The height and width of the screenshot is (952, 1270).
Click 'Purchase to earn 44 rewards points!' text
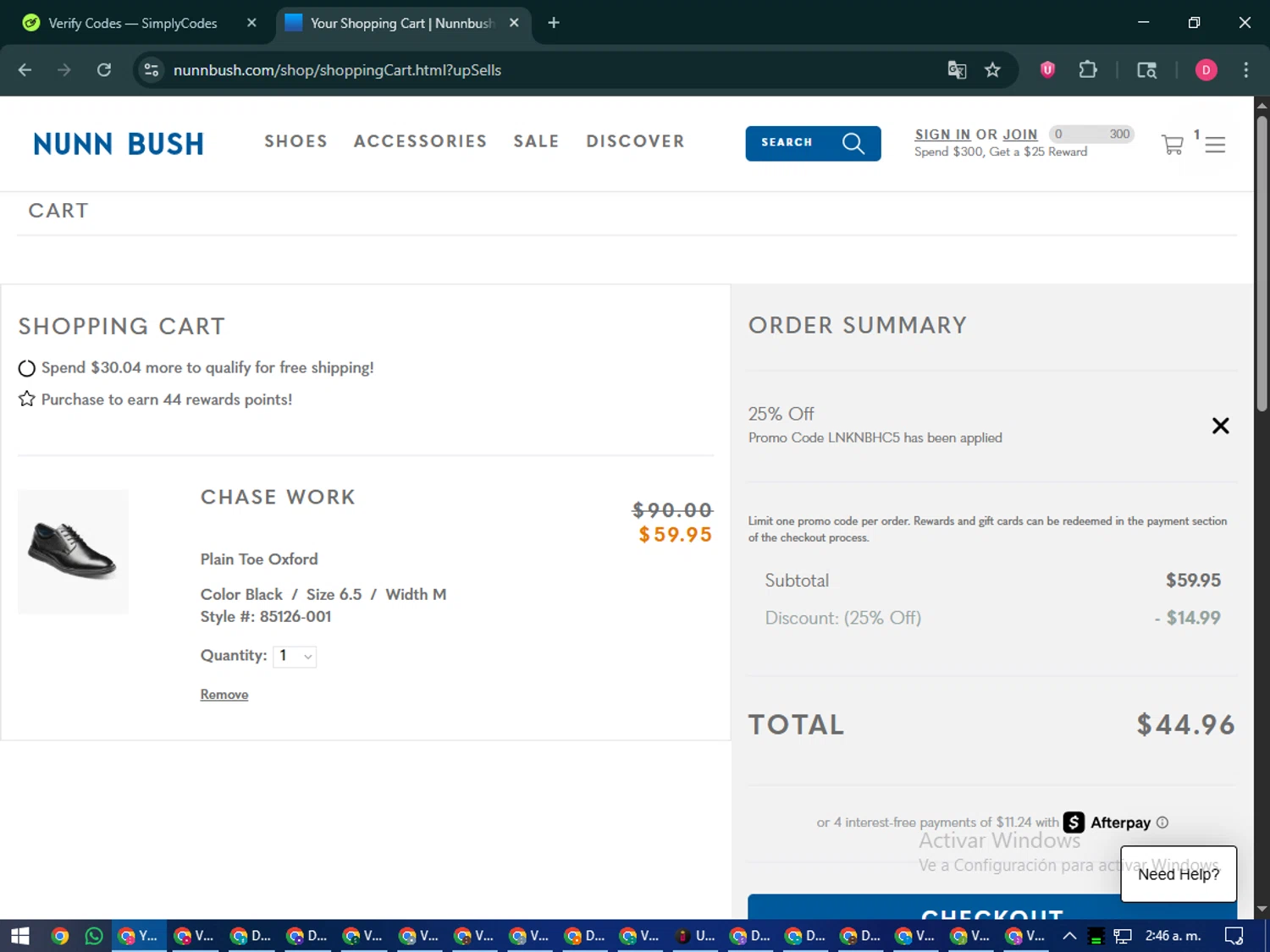click(x=167, y=399)
